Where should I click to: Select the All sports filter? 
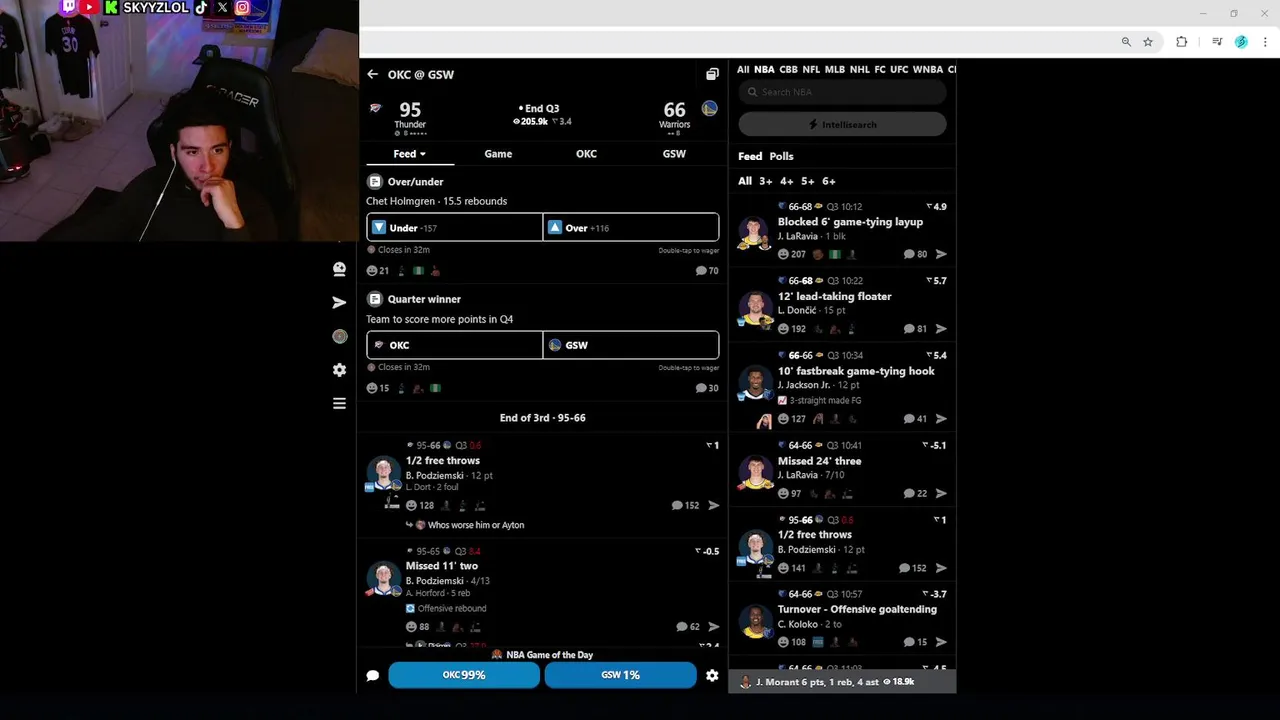pos(743,70)
